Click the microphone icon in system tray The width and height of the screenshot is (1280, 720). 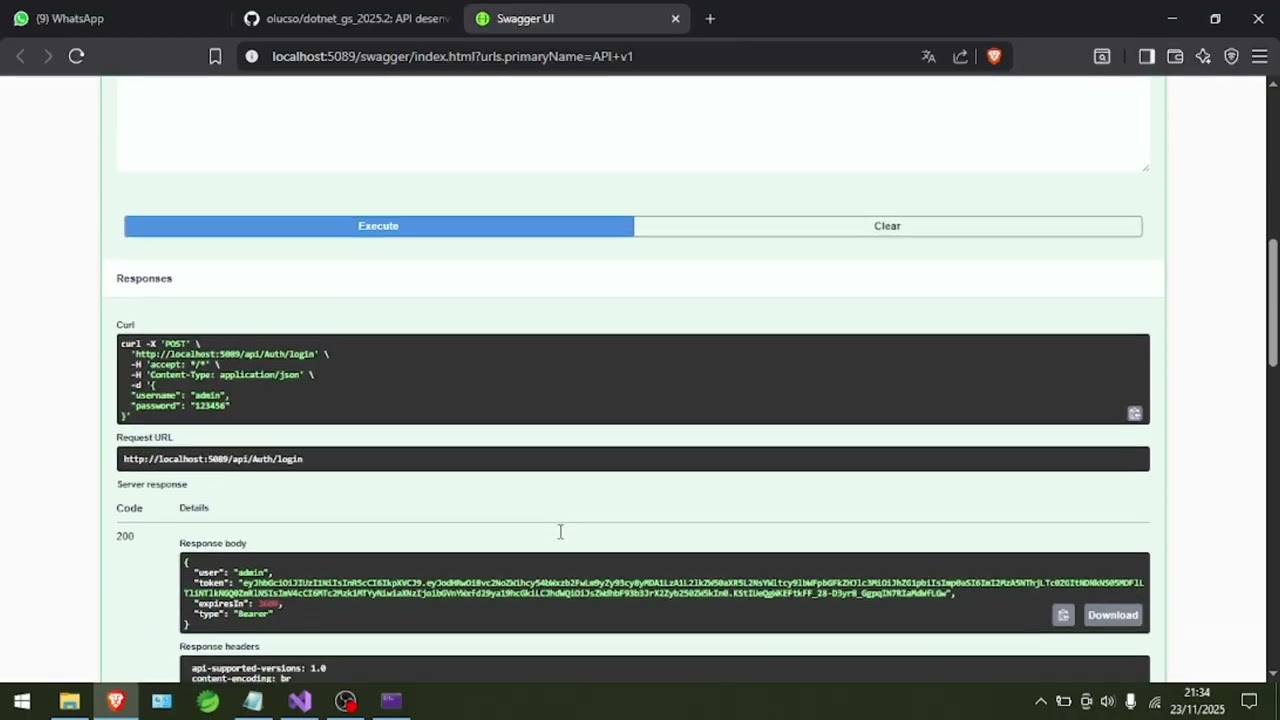point(1131,701)
